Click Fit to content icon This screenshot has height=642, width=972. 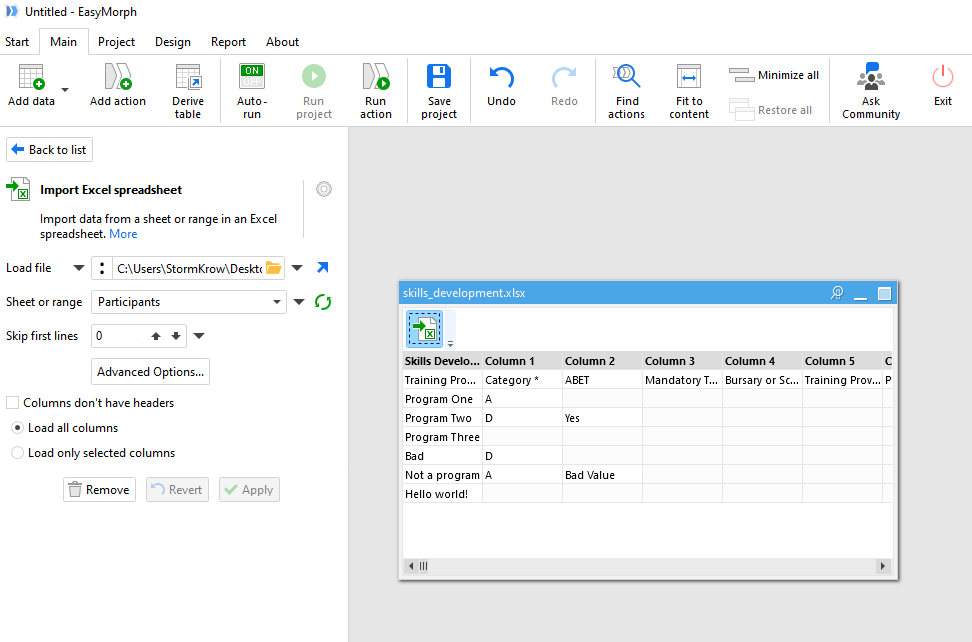point(689,77)
